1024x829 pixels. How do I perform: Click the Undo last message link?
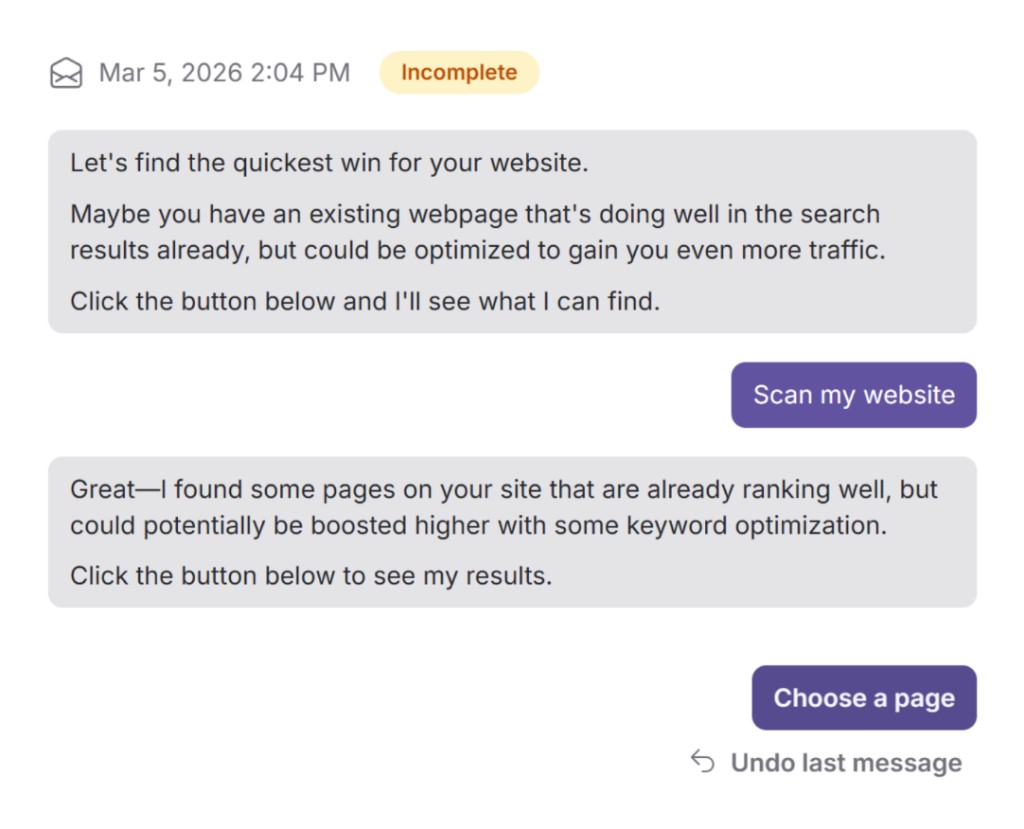coord(845,763)
